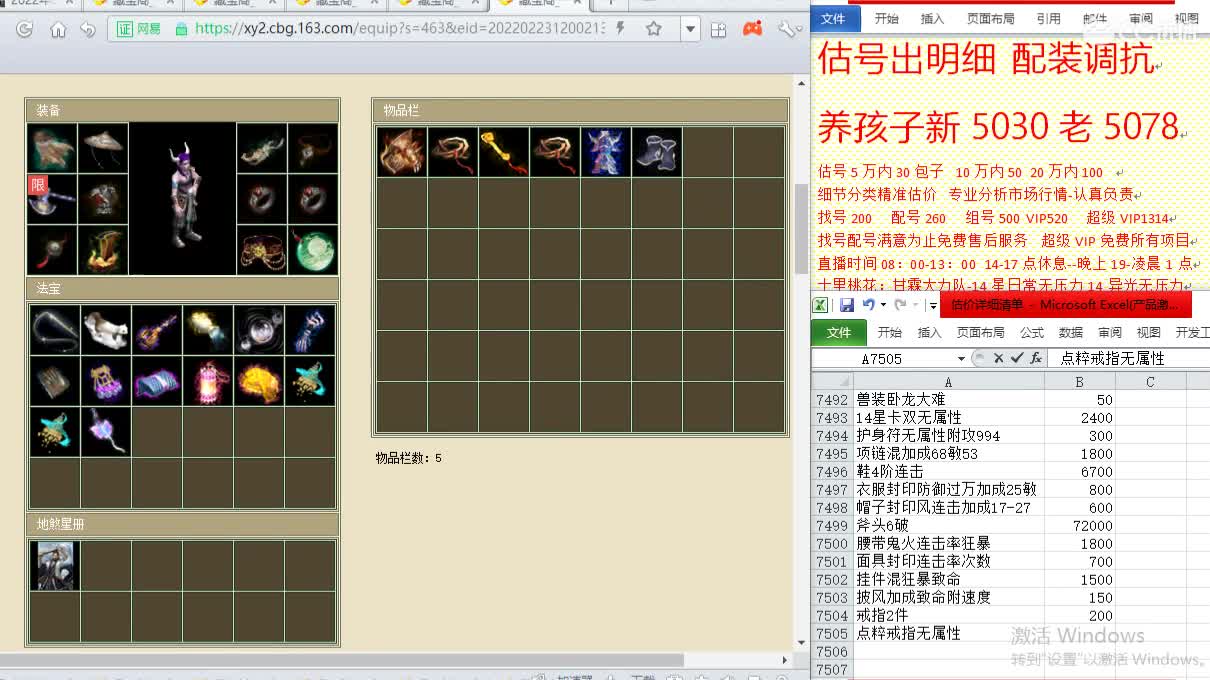Select the golden boots equipment icon
This screenshot has width=1210, height=680.
104,249
